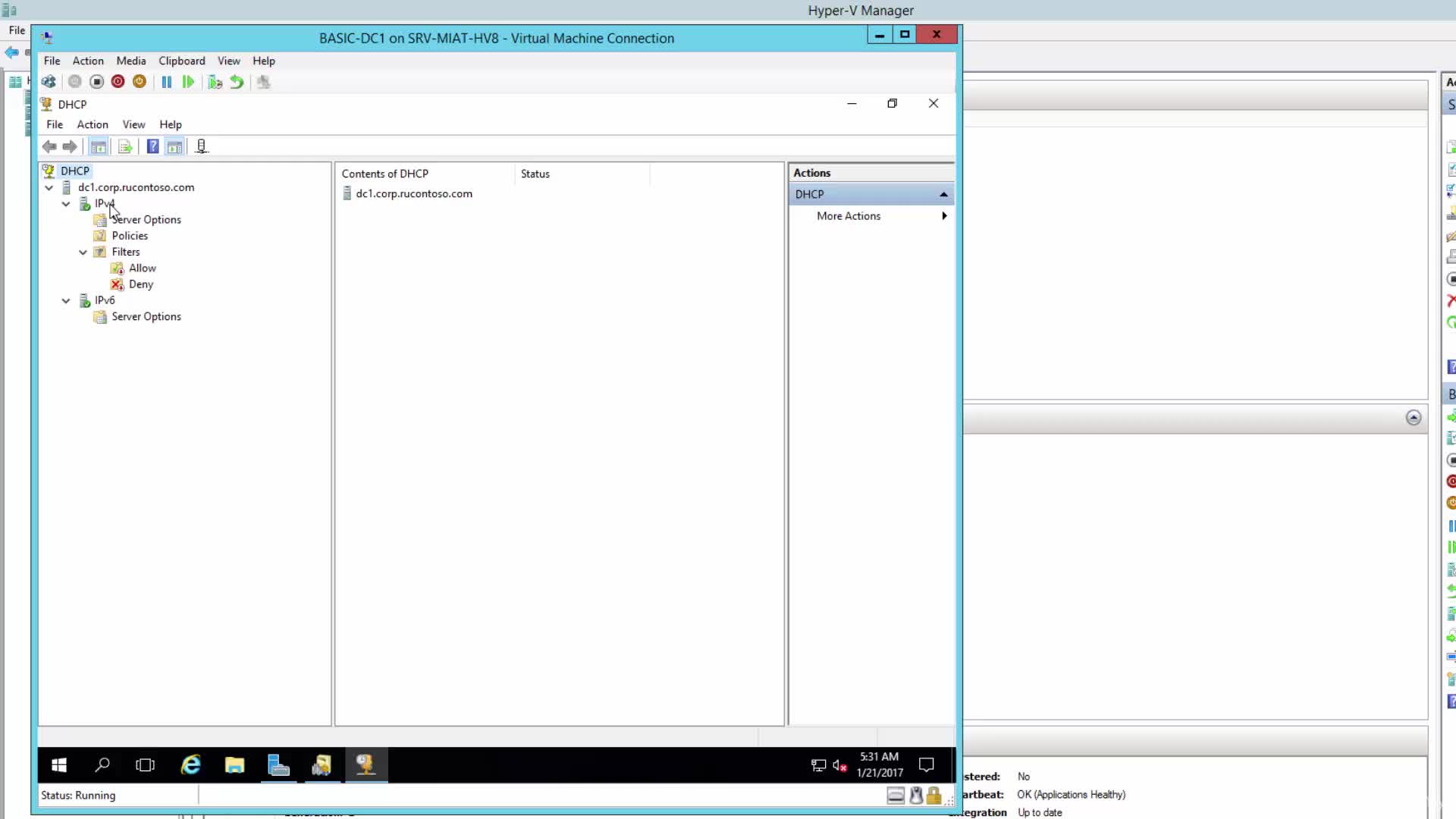This screenshot has width=1456, height=819.
Task: Click the DHCP console Back arrow
Action: click(49, 146)
